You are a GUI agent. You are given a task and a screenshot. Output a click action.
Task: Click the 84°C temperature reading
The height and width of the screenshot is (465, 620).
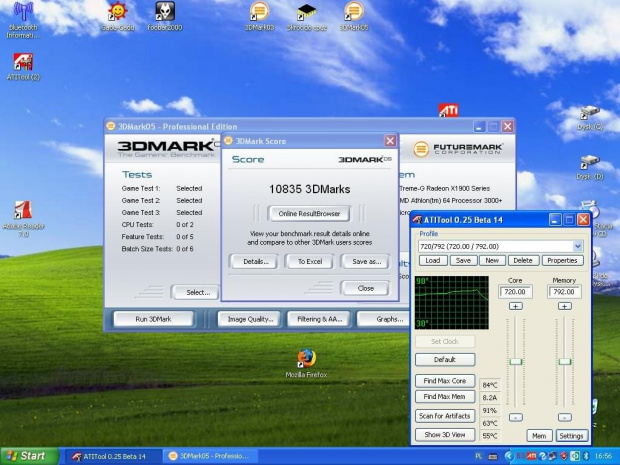490,385
